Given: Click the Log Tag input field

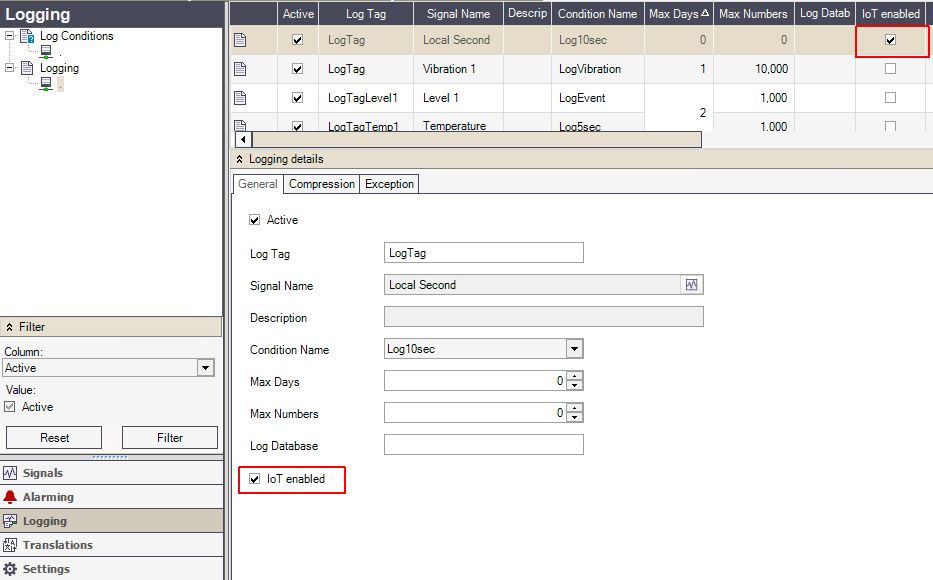Looking at the screenshot, I should click(484, 253).
